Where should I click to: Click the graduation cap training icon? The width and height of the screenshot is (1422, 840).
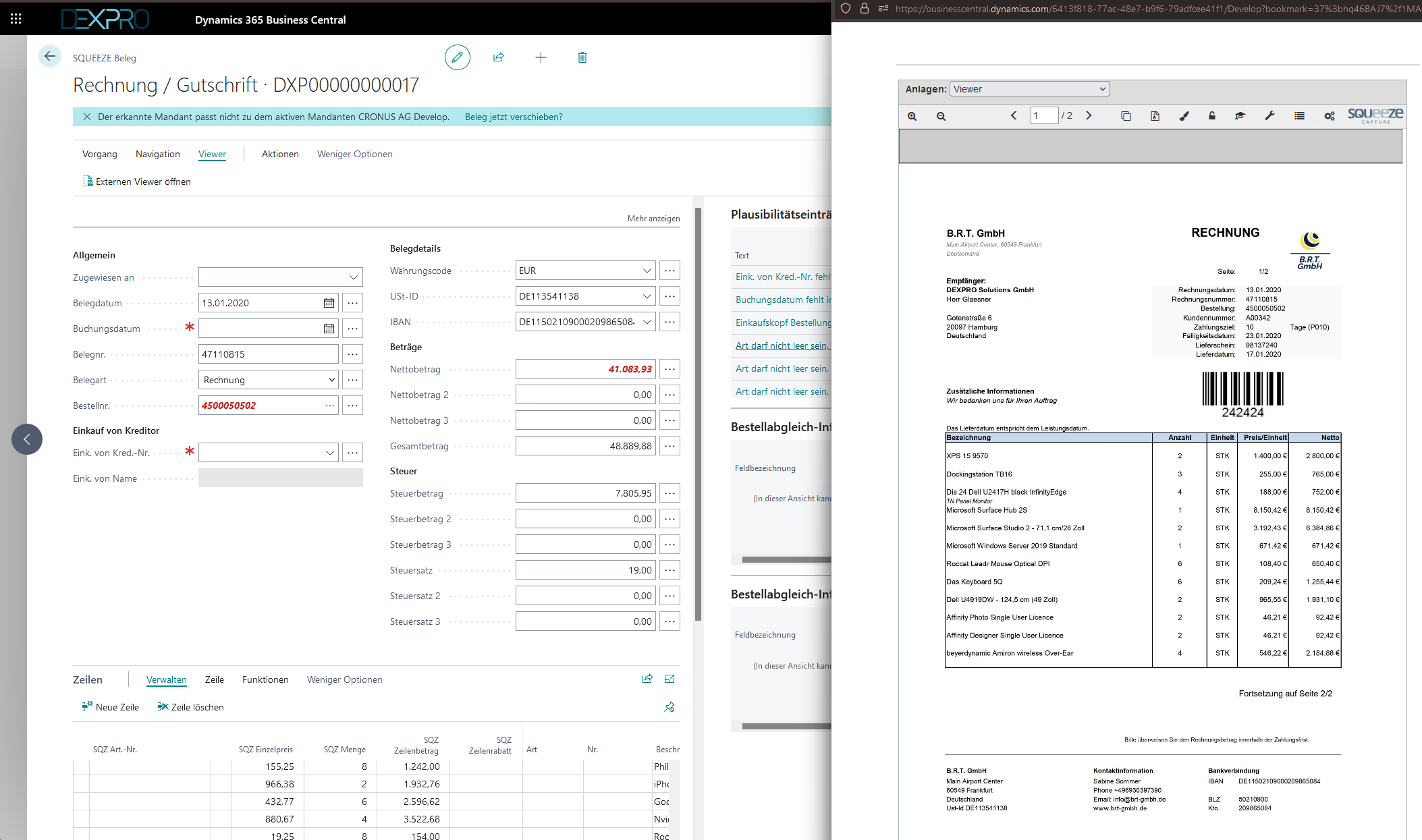tap(1240, 116)
